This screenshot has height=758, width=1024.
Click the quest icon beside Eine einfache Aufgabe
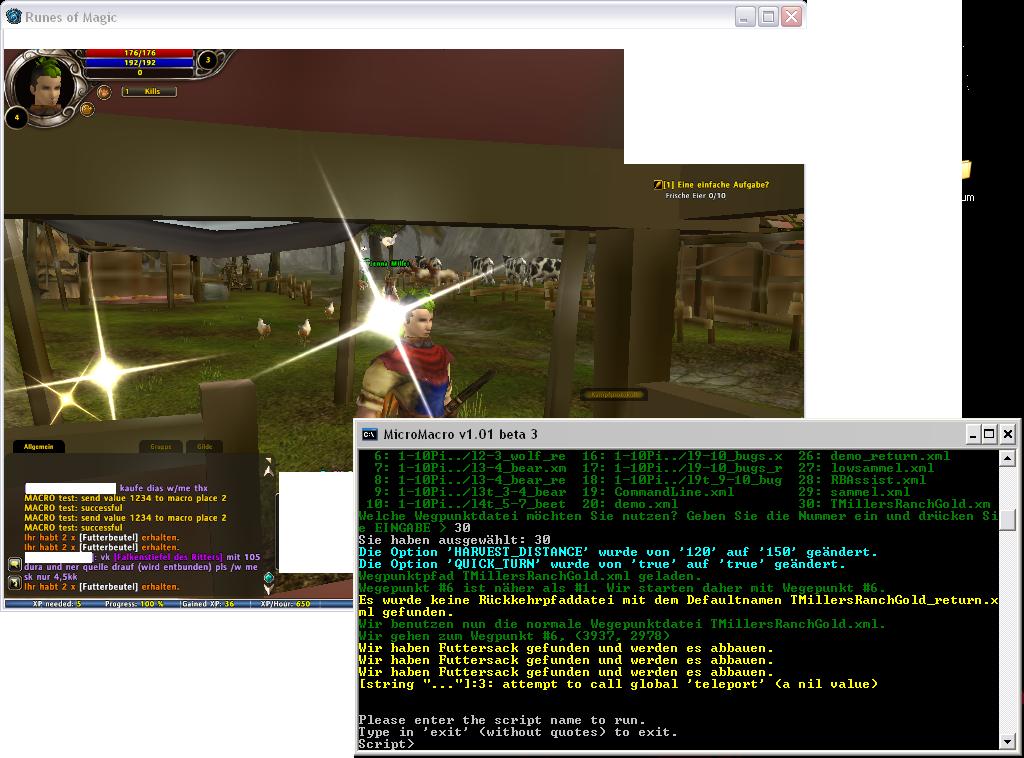point(657,184)
